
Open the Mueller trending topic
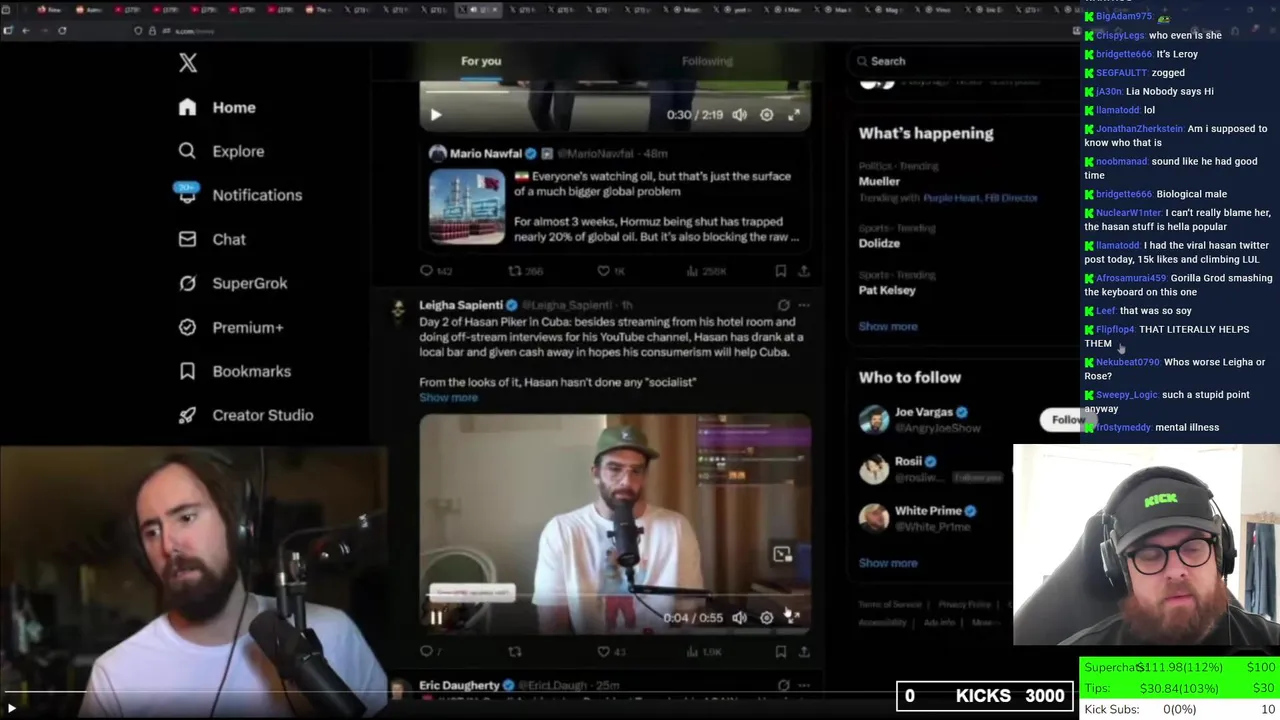pyautogui.click(x=879, y=181)
